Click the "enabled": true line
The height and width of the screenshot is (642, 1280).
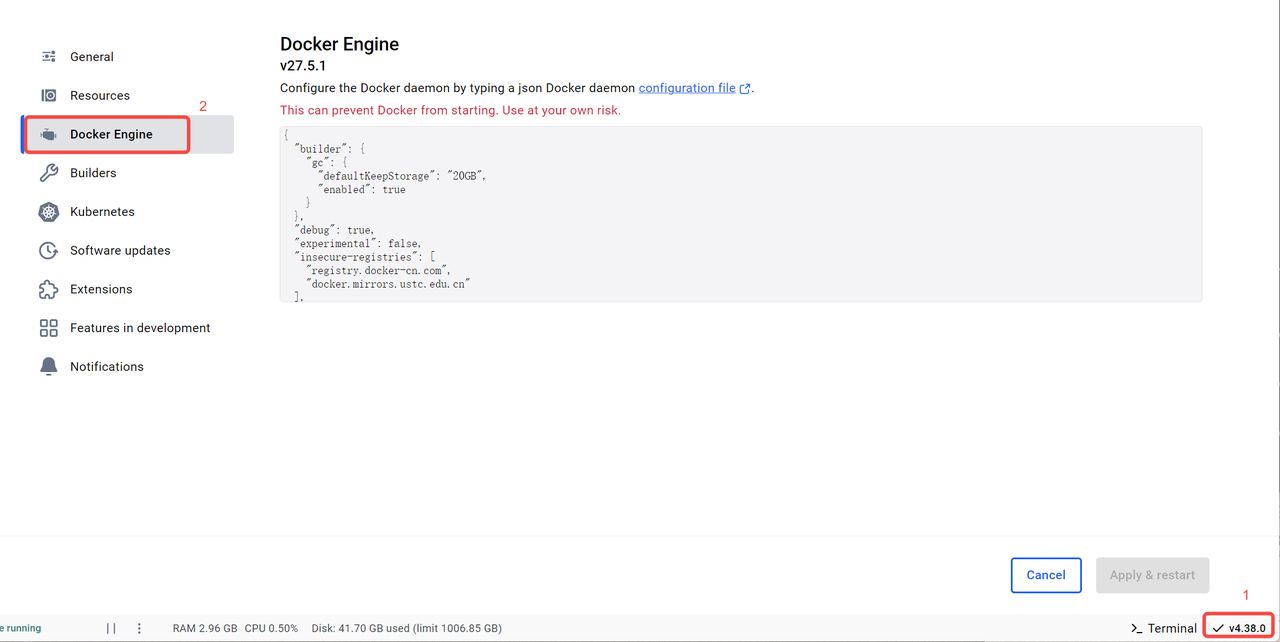pos(362,189)
